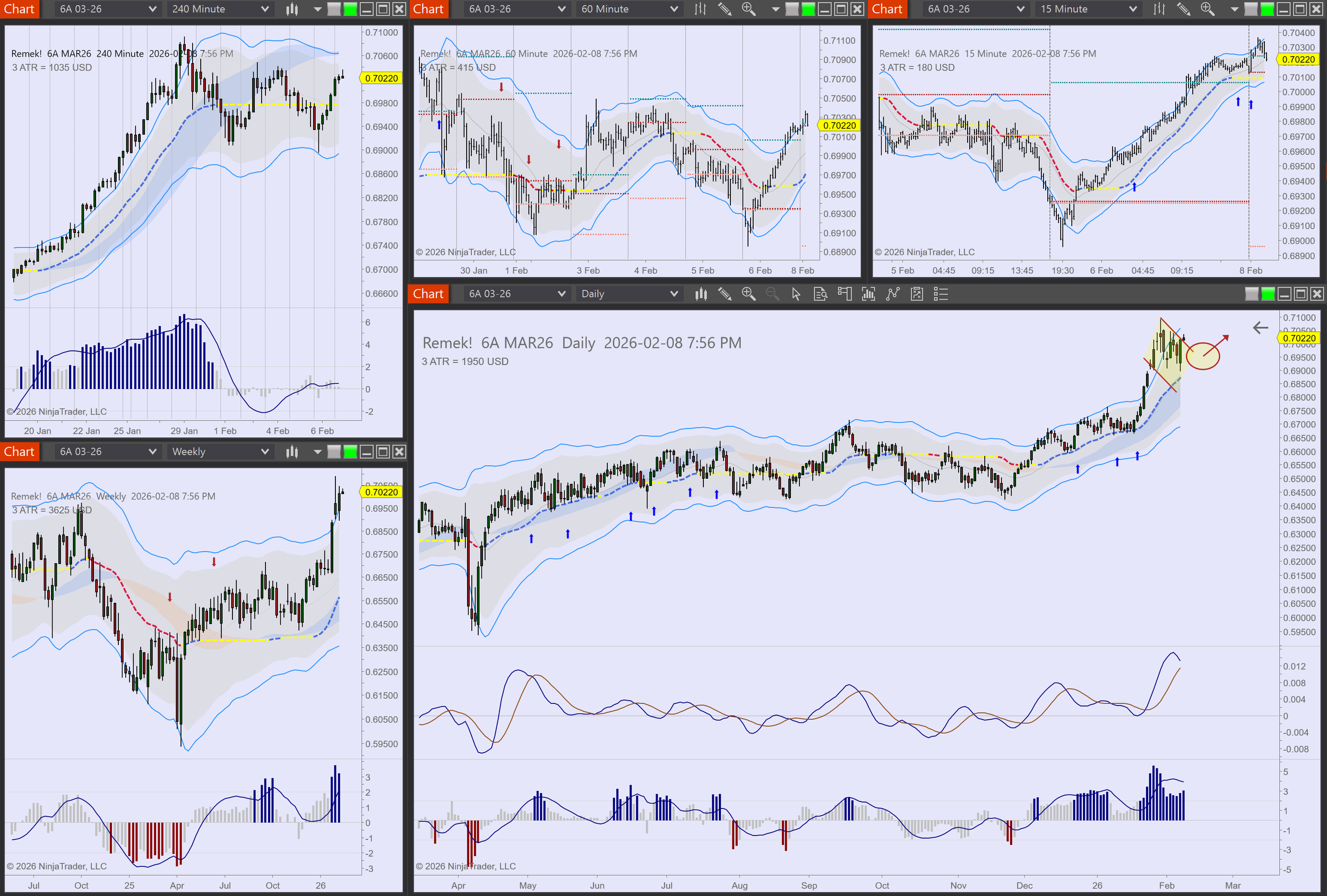The height and width of the screenshot is (896, 1327).
Task: Open Data Box icon in Daily chart
Action: 820,294
